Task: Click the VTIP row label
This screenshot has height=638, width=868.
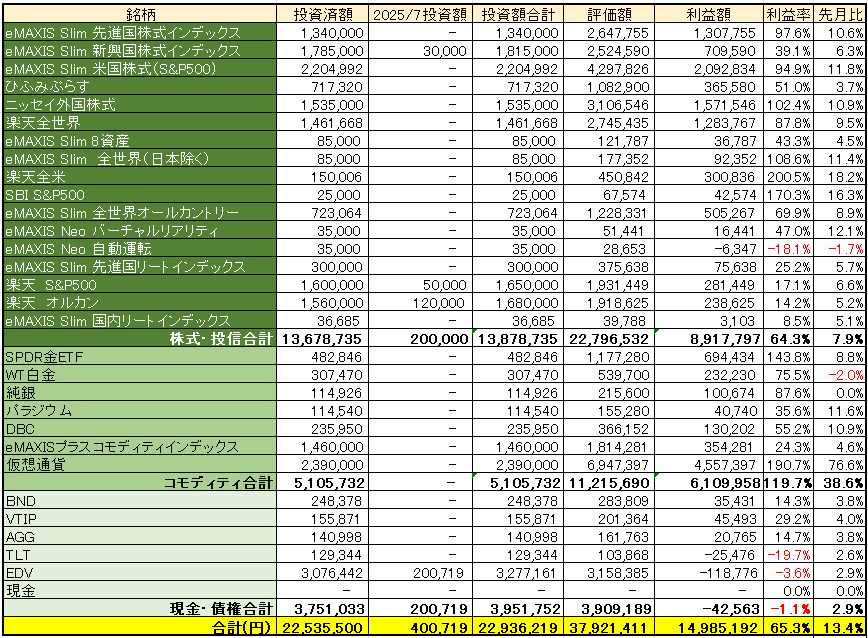Action: click(140, 519)
